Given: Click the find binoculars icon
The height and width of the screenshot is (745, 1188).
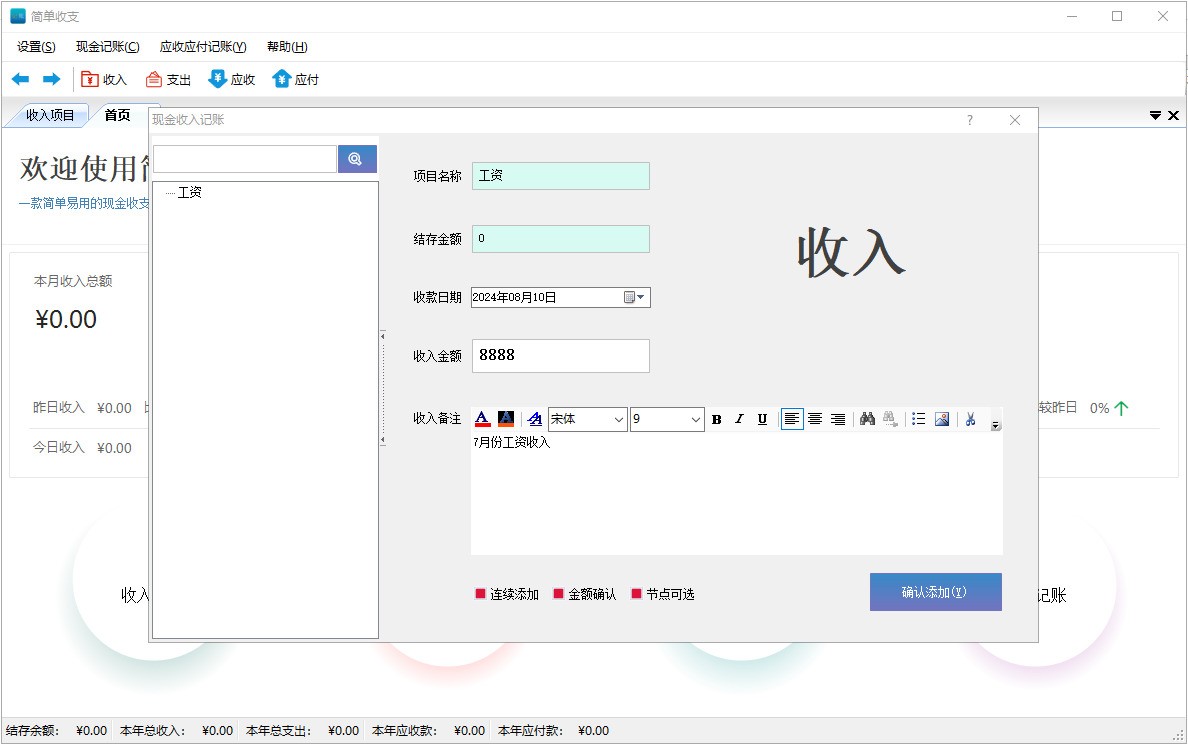Looking at the screenshot, I should point(866,419).
